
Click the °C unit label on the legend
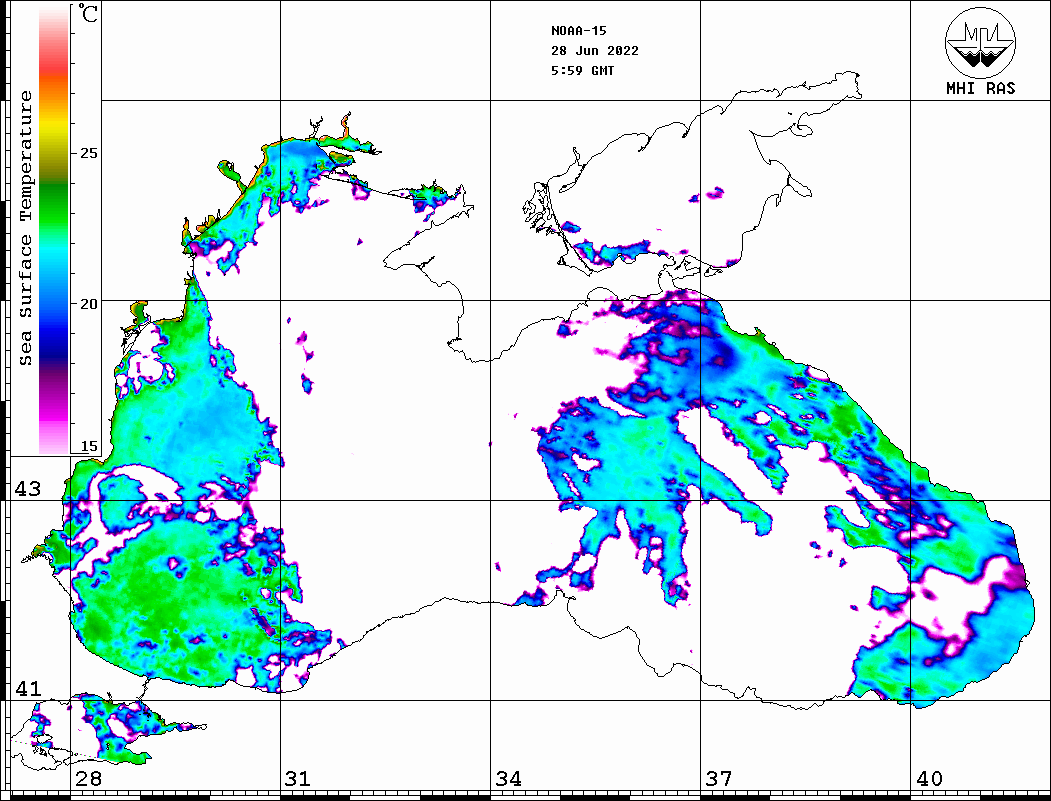pos(88,13)
